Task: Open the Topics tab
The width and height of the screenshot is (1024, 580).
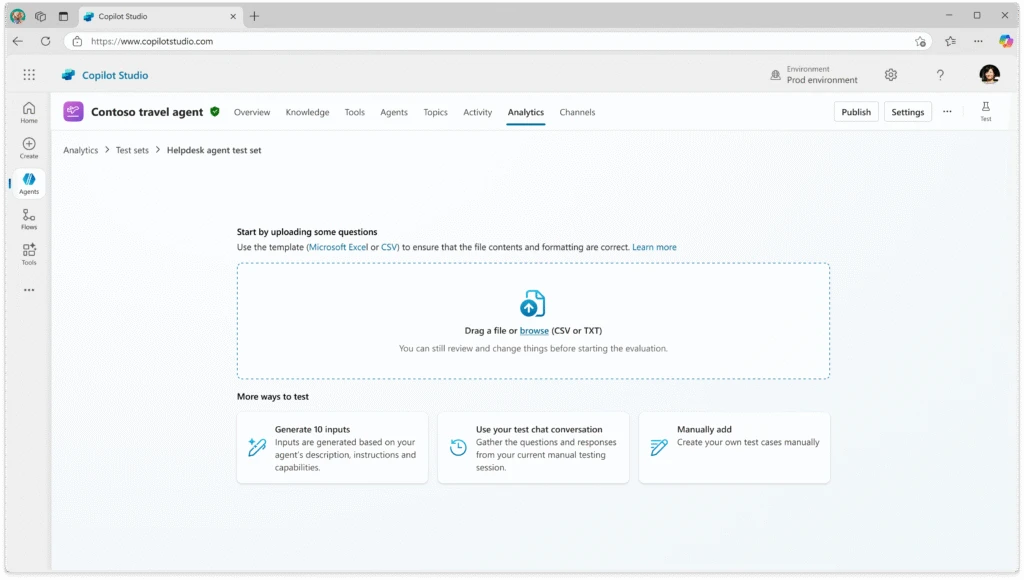Action: pos(435,112)
